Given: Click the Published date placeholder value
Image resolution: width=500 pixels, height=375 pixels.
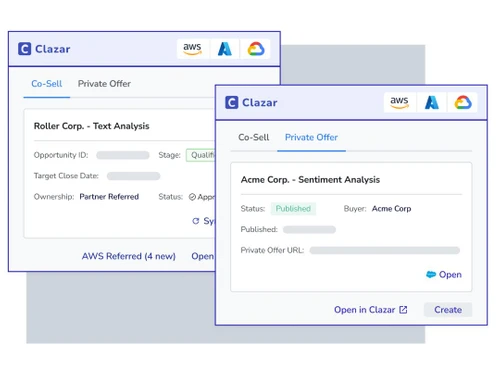Looking at the screenshot, I should [x=309, y=229].
